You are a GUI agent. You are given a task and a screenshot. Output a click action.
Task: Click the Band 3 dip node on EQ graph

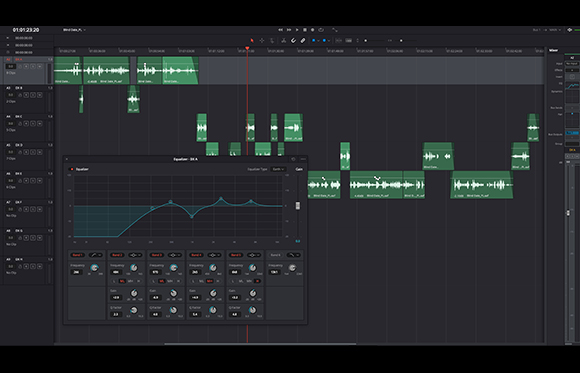(x=192, y=217)
